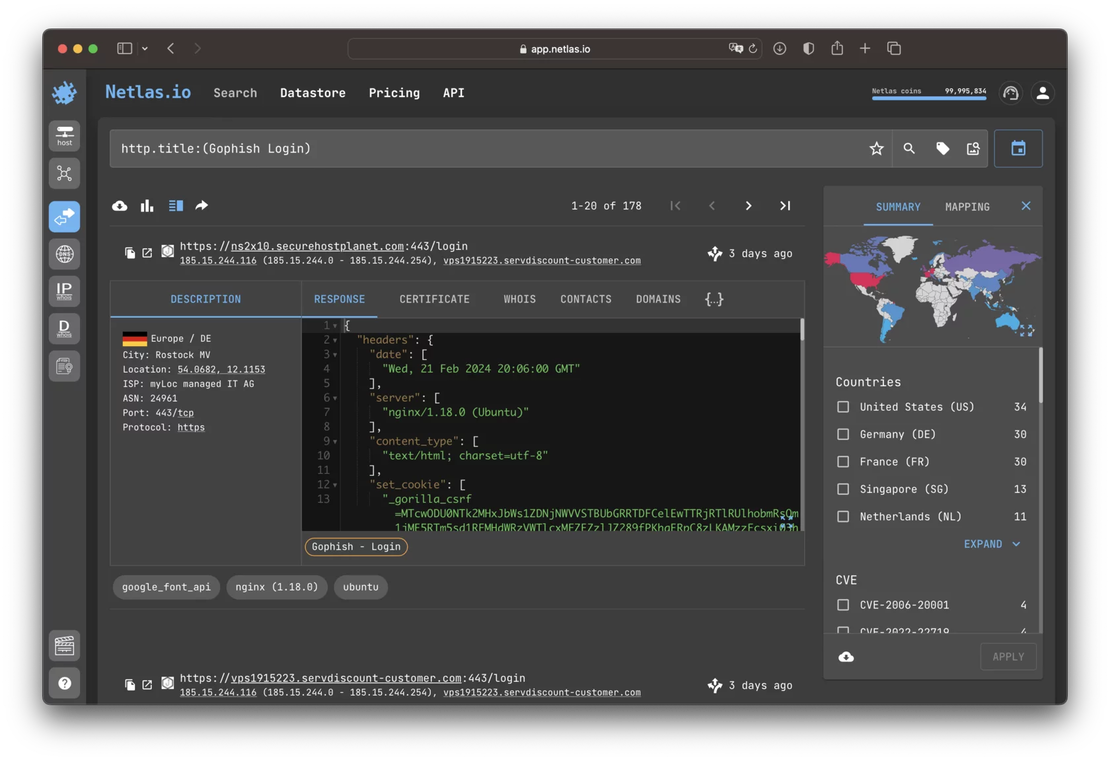Select the Host search tool in sidebar
This screenshot has height=761, width=1110.
pyautogui.click(x=64, y=135)
